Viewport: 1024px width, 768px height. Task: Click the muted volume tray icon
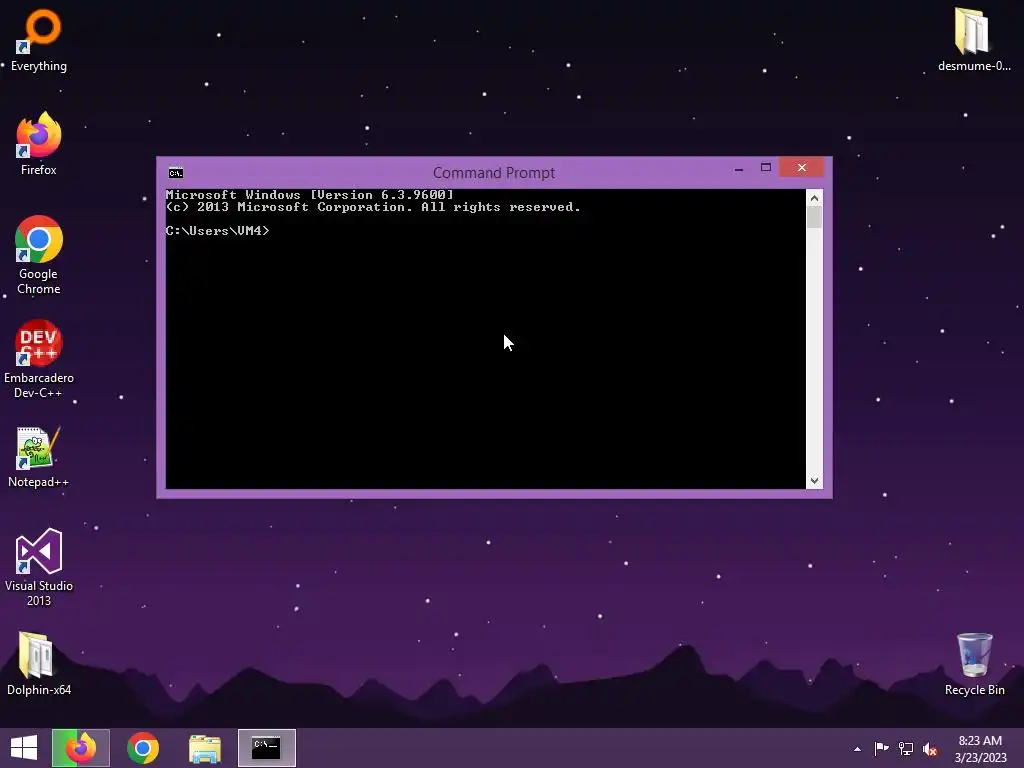click(x=930, y=749)
